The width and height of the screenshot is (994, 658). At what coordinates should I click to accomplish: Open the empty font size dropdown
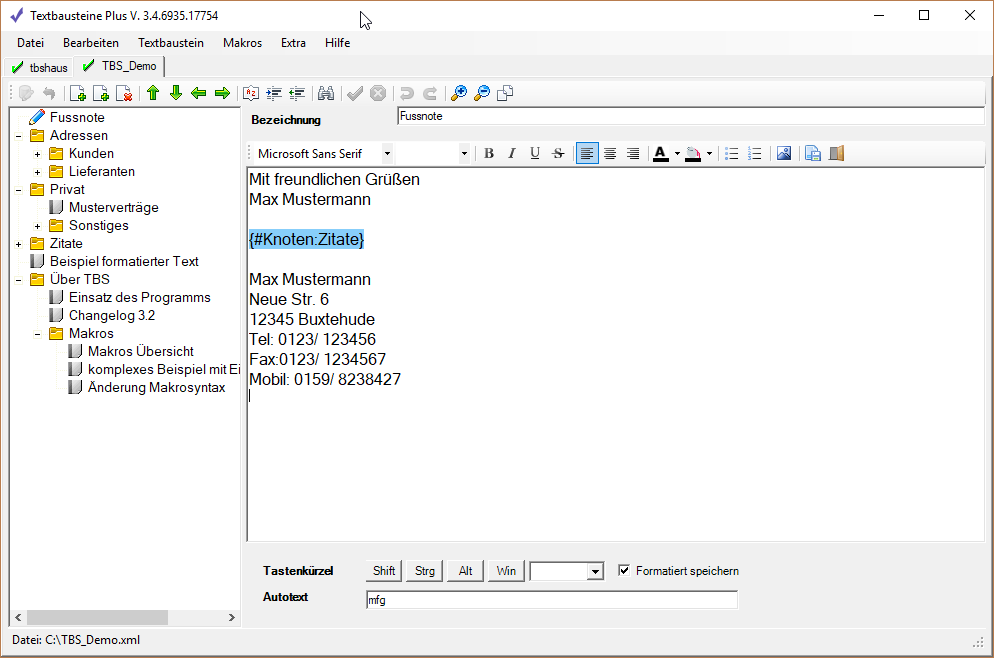(464, 153)
